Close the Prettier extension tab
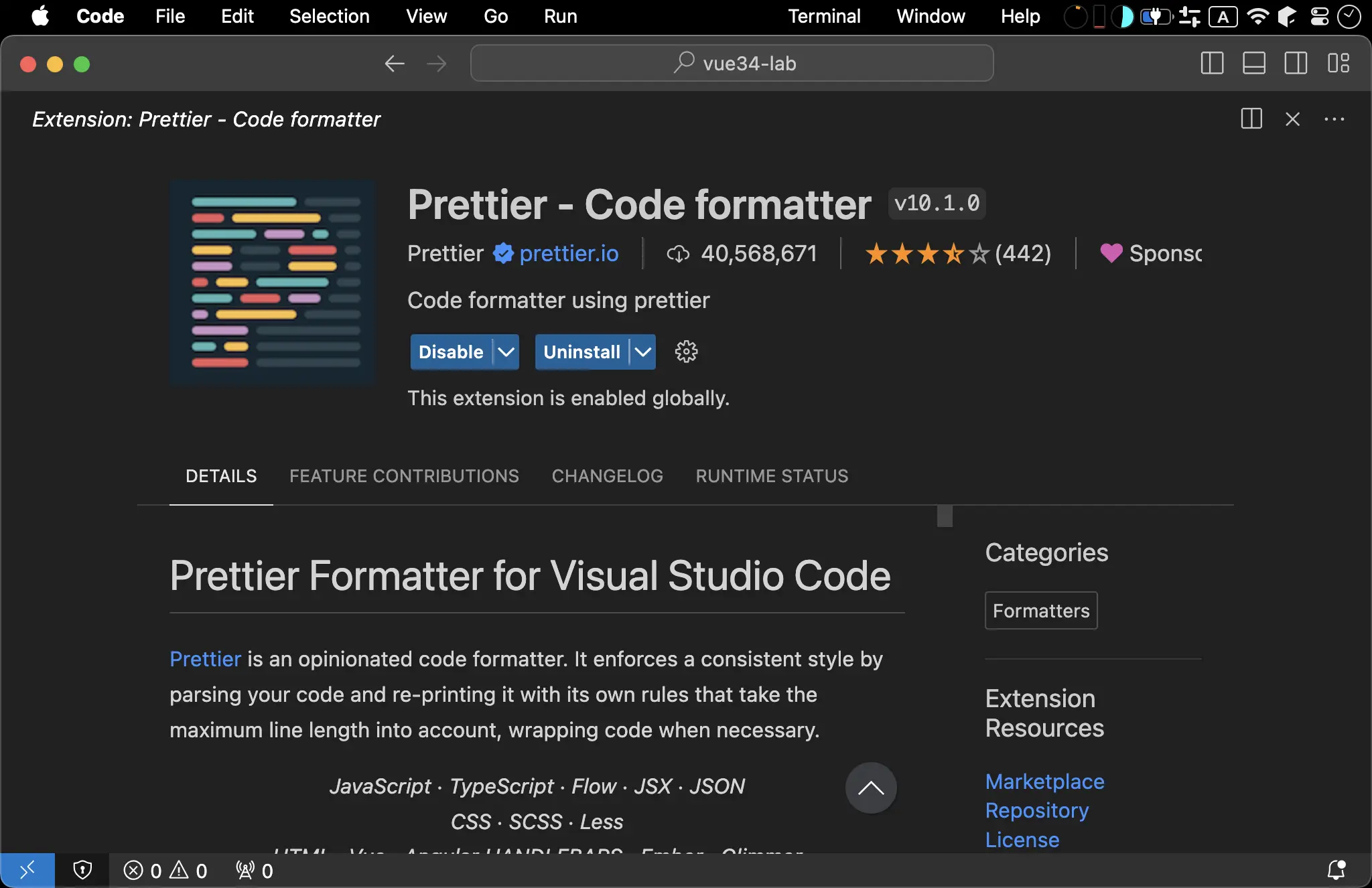1372x888 pixels. click(1293, 119)
